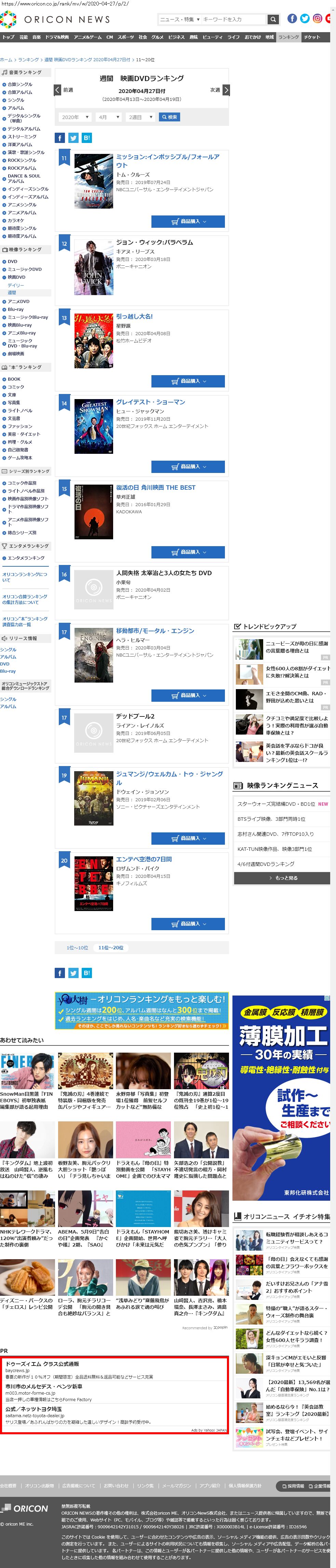Expand 商品購入 for Mission Impossible Fallout

[x=188, y=221]
